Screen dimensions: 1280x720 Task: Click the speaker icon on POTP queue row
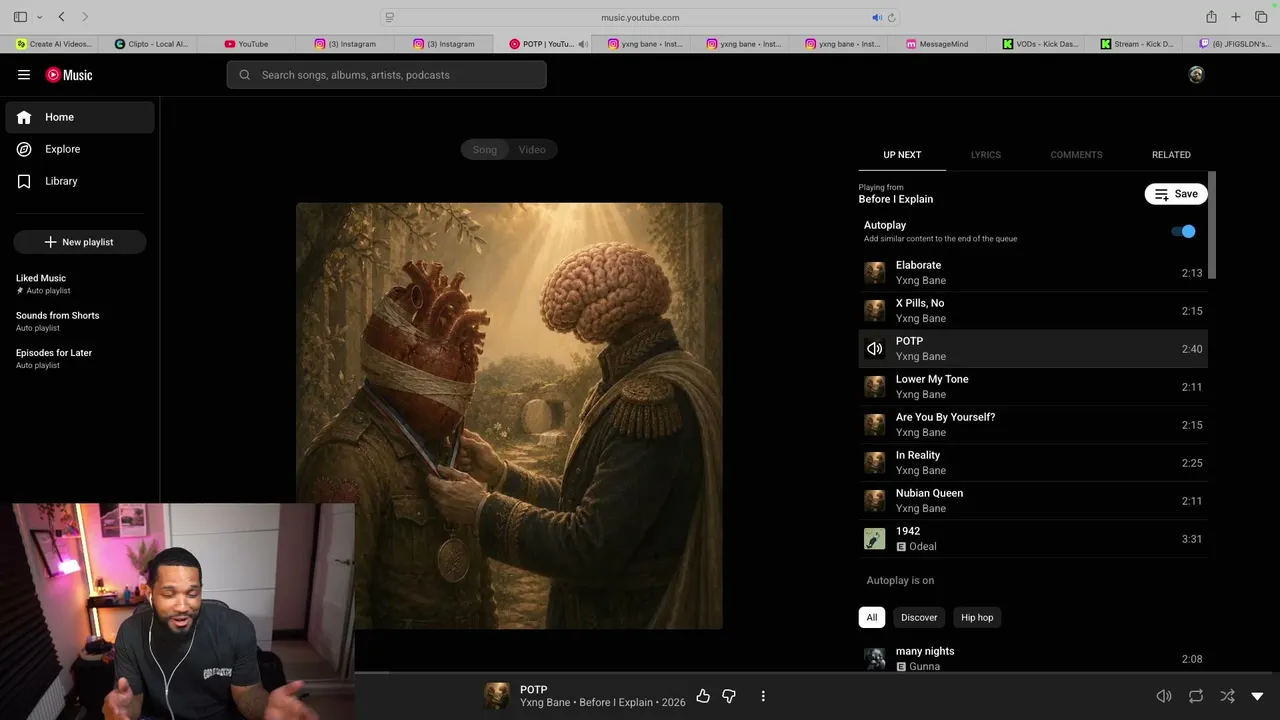click(875, 349)
